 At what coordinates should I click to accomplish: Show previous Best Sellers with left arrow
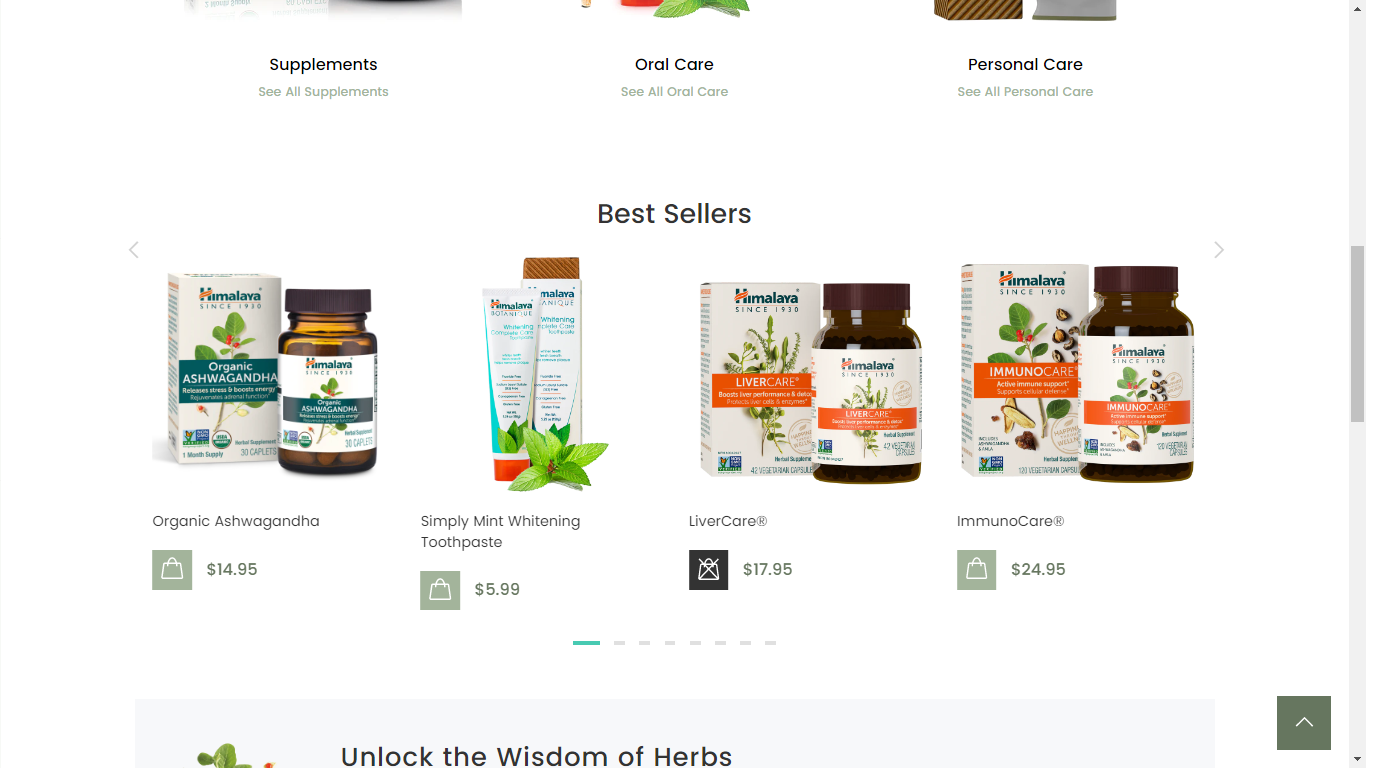(134, 250)
